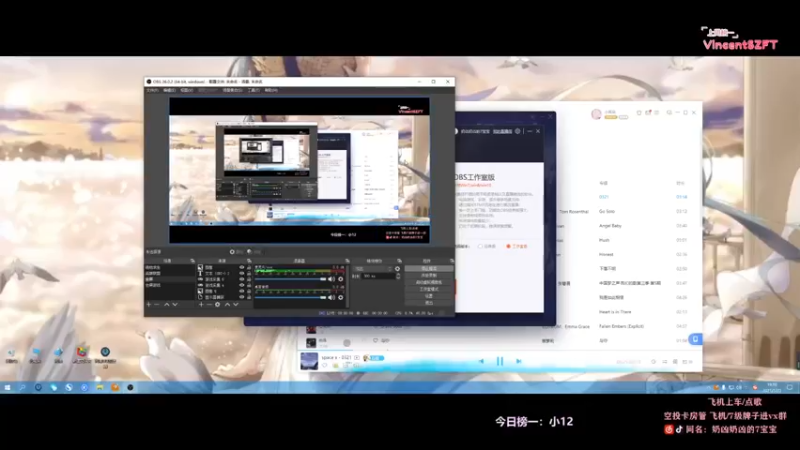Viewport: 800px width, 450px height.
Task: Open the 工具(T) menu in OBS
Action: pos(254,90)
